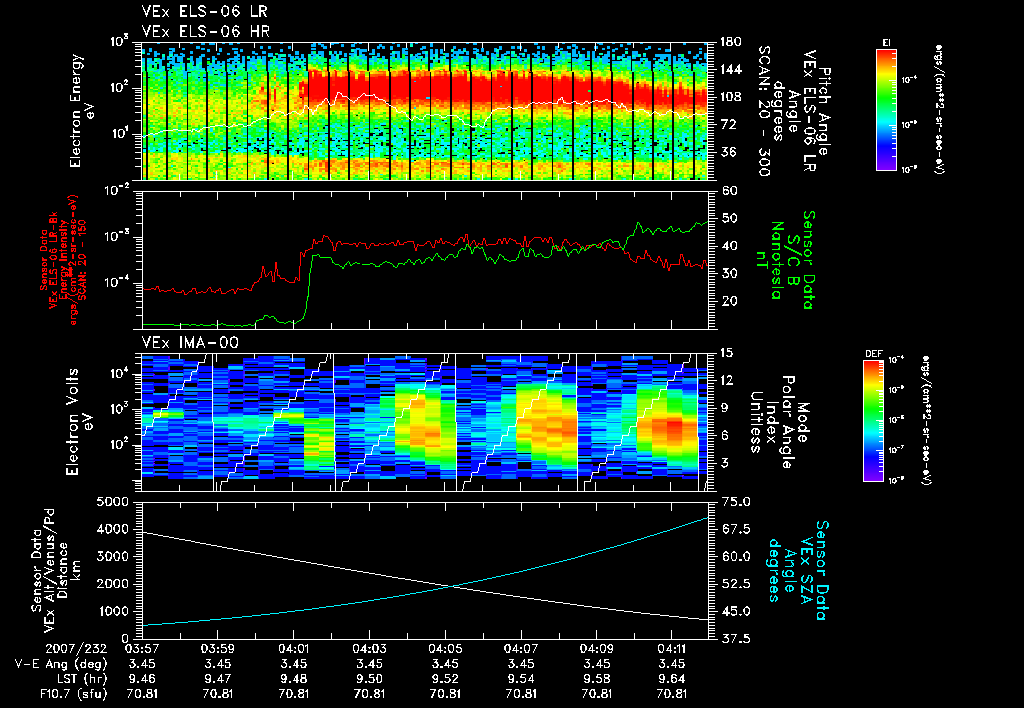Click the time tick label '04:07'
Image resolution: width=1024 pixels, height=708 pixels.
click(520, 649)
